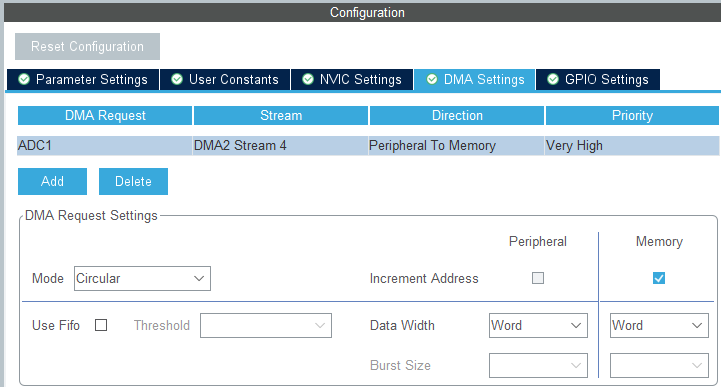Image resolution: width=721 pixels, height=387 pixels.
Task: Open the Peripheral Data Width dropdown
Action: [538, 325]
